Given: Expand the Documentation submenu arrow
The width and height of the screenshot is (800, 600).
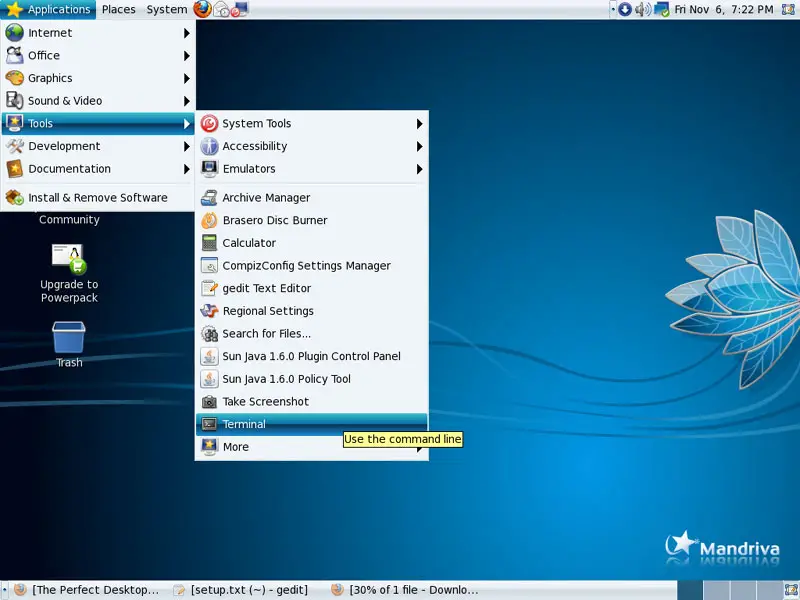Looking at the screenshot, I should coord(187,169).
